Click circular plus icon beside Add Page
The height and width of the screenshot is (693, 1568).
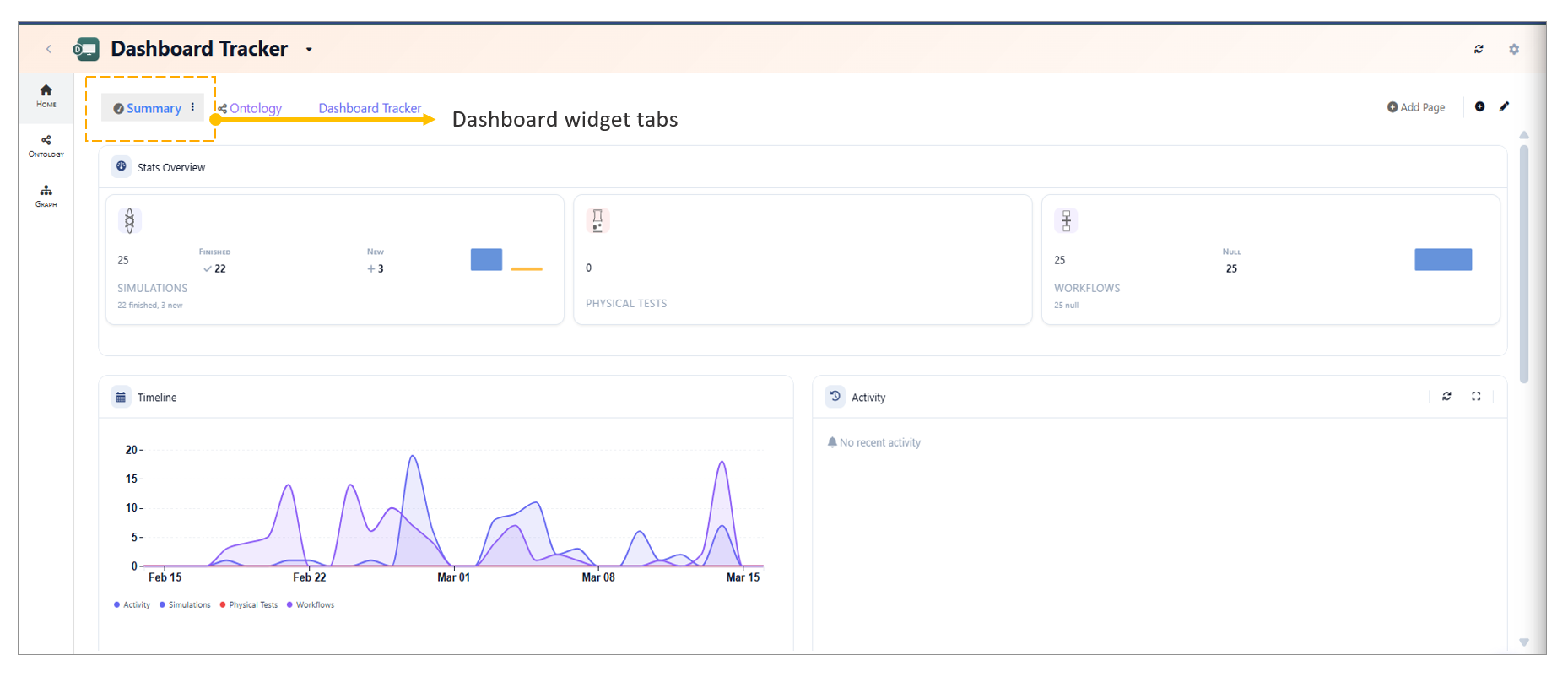[x=1479, y=107]
